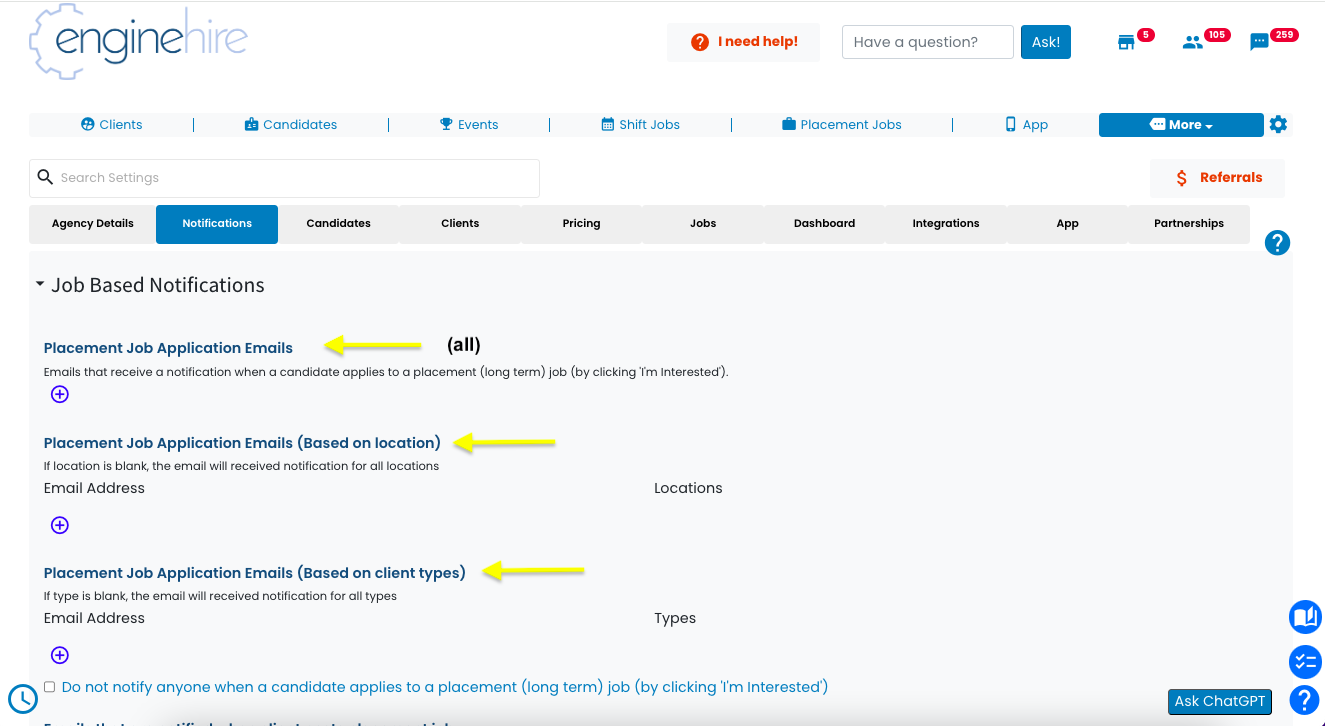Open the Candidates navigation item

click(x=291, y=125)
